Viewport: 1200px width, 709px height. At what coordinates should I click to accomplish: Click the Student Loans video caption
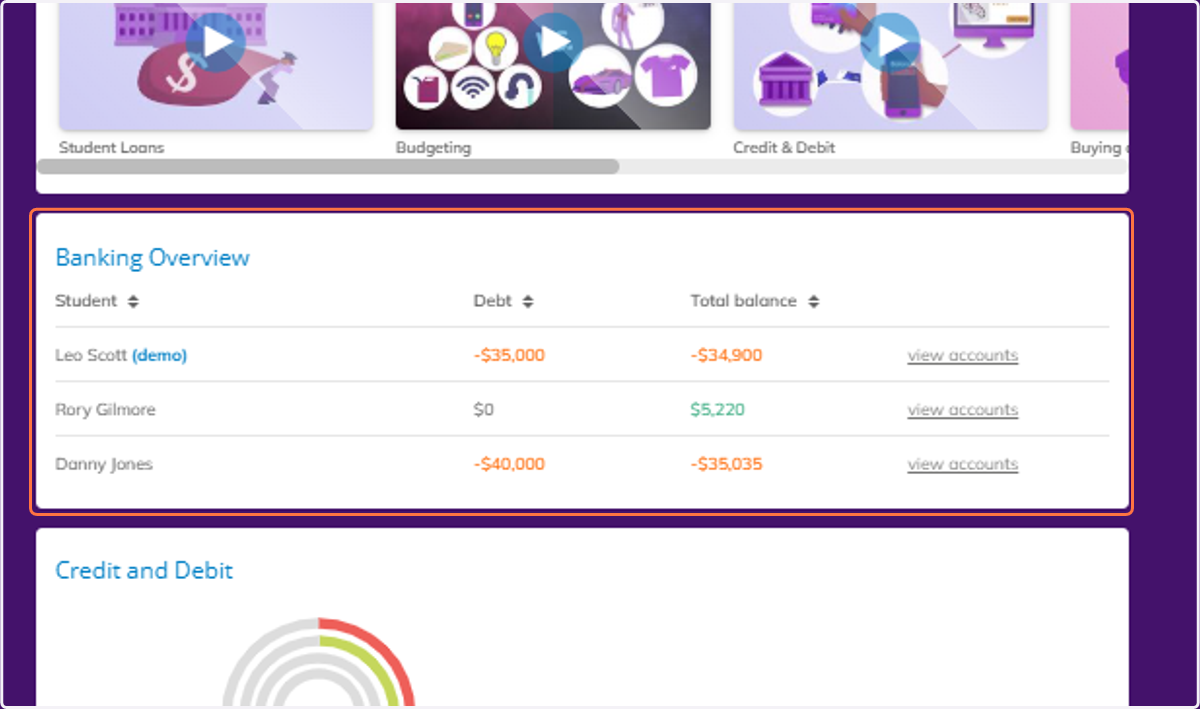(111, 147)
